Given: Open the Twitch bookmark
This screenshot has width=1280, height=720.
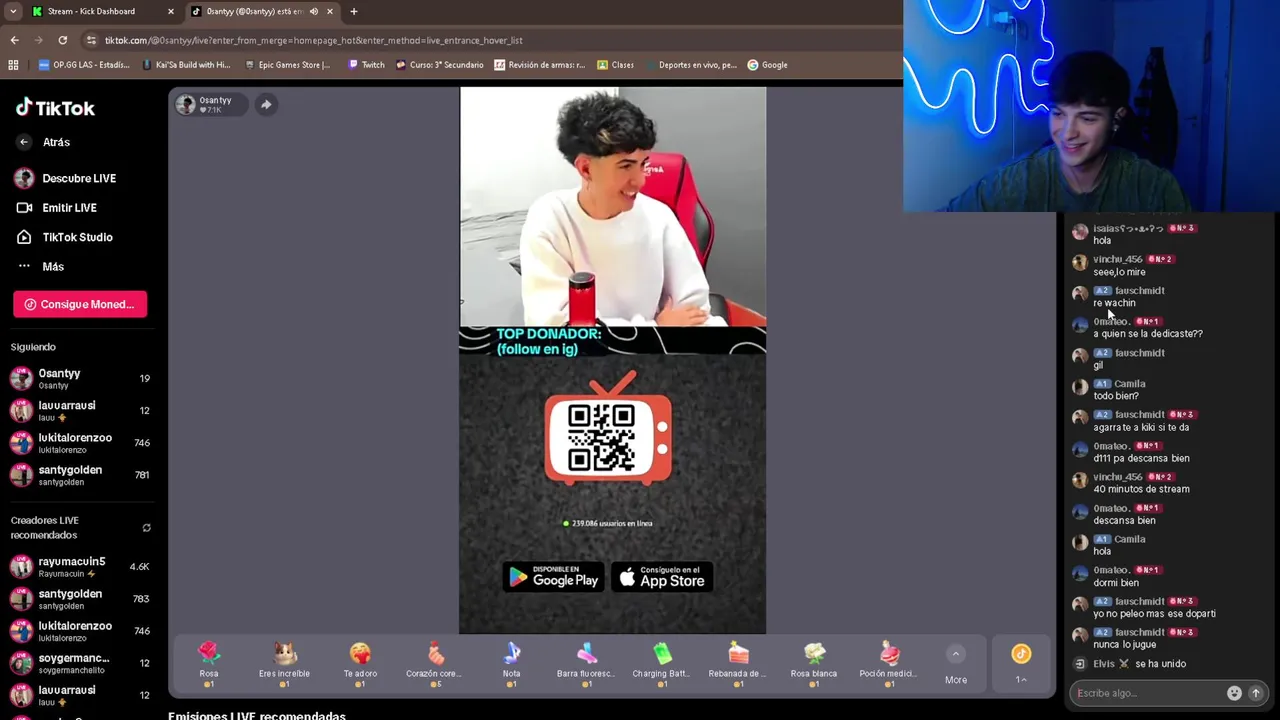Looking at the screenshot, I should coord(366,65).
